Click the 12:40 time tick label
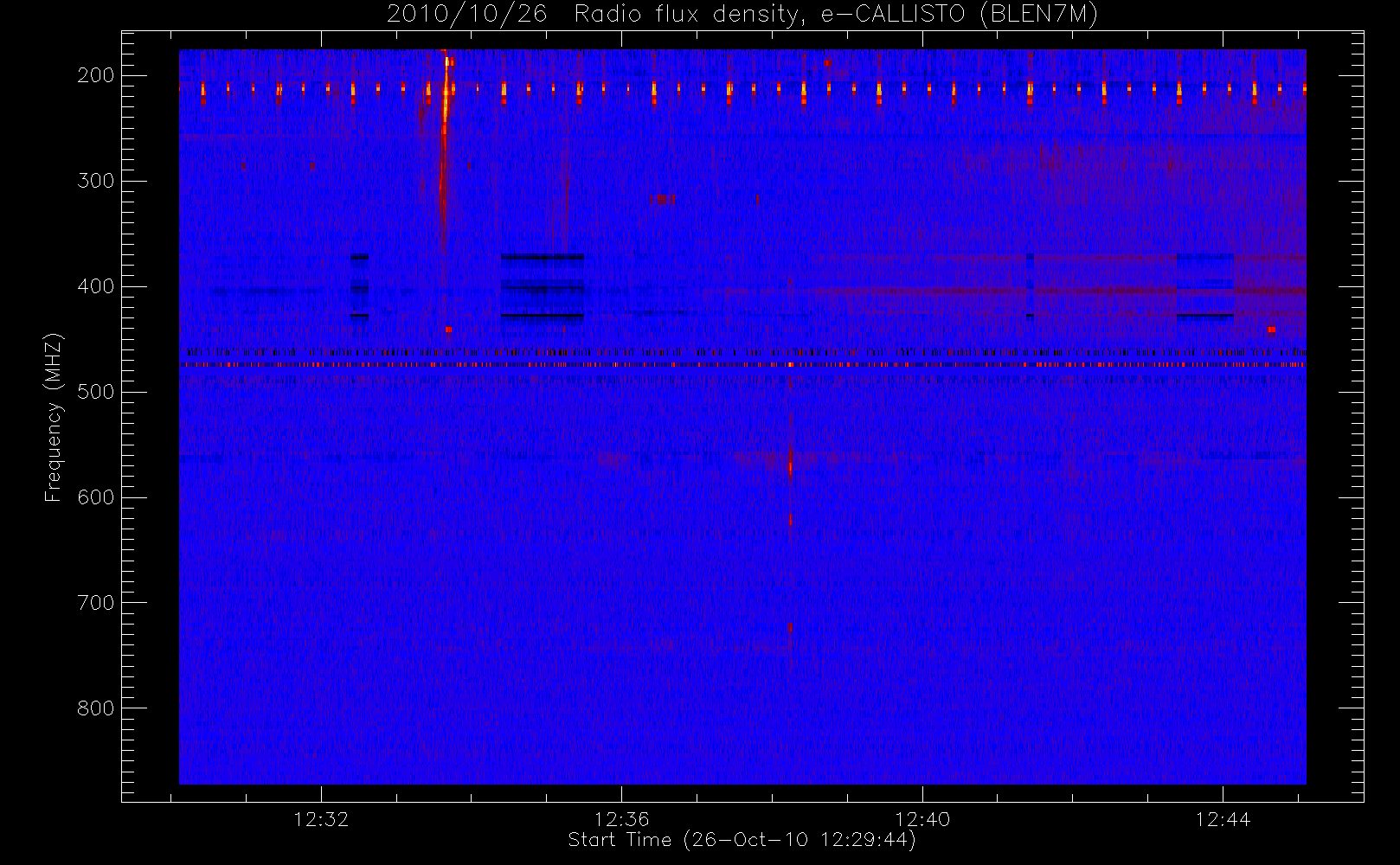 [922, 819]
